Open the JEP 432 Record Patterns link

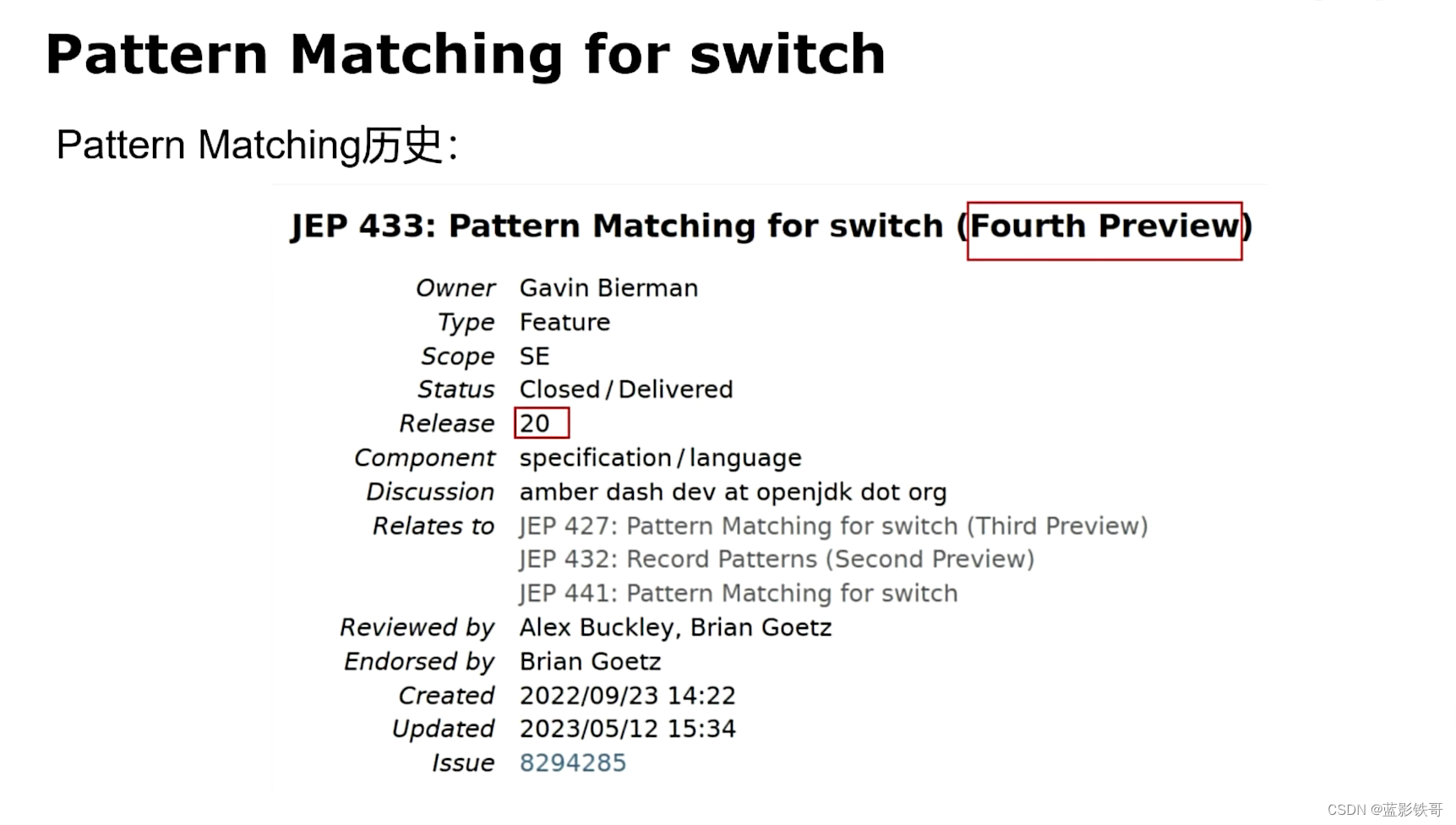[777, 560]
